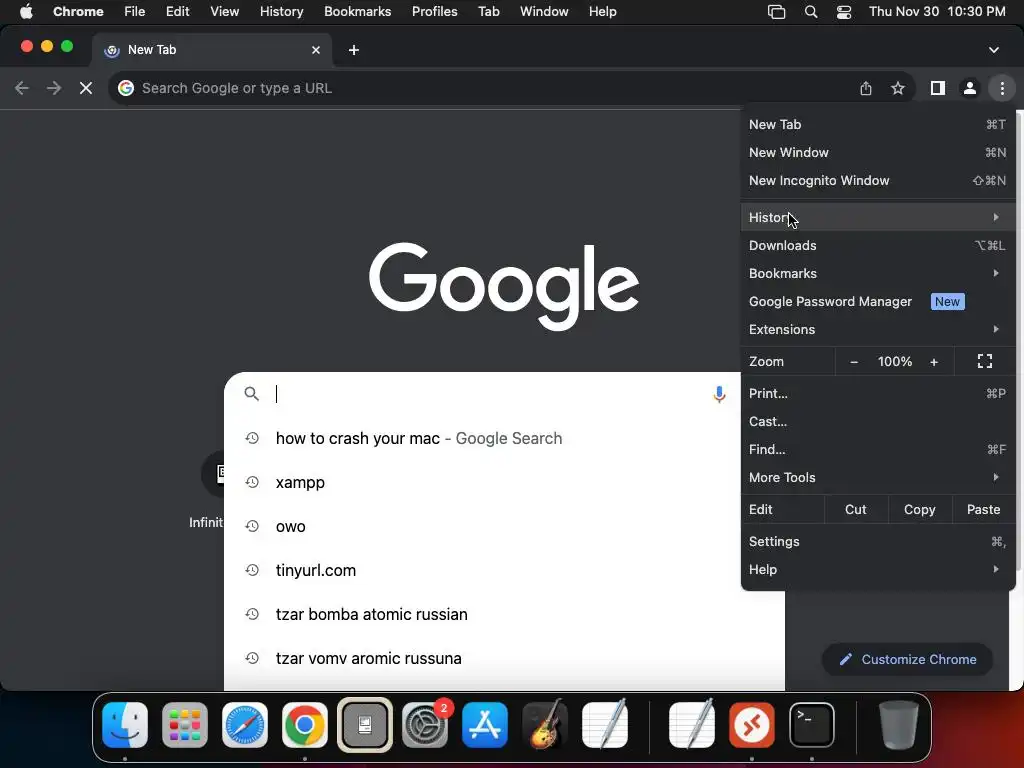Toggle the side panel icon

[938, 88]
